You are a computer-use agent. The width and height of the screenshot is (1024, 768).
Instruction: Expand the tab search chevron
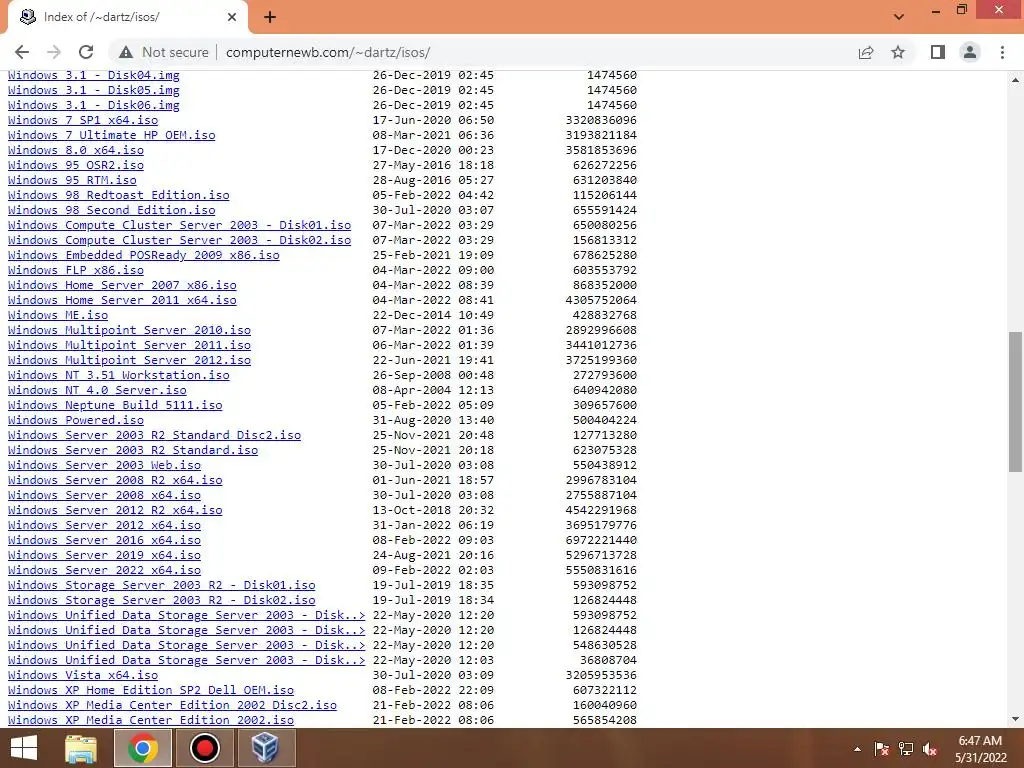[899, 17]
